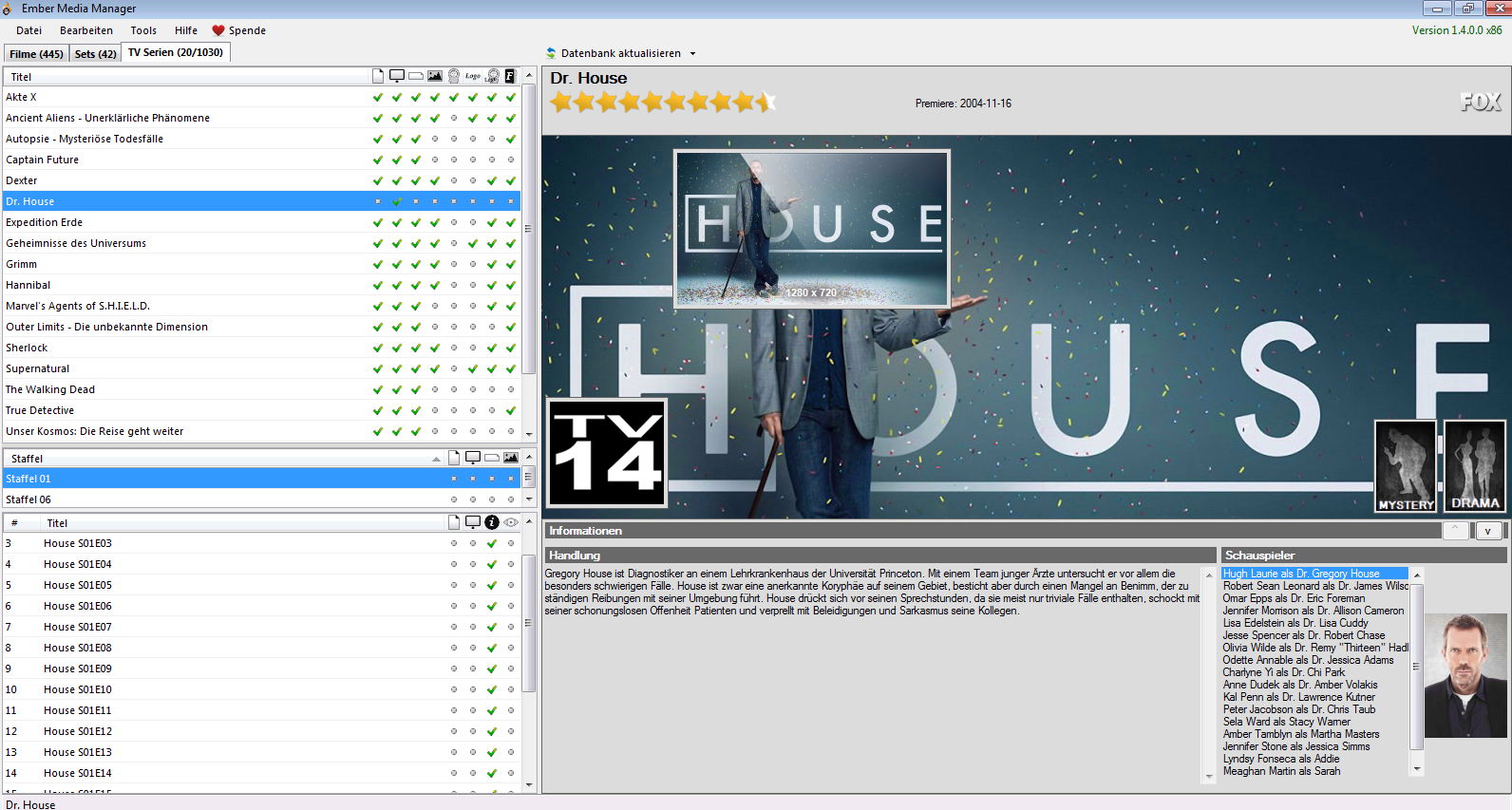
Task: Sort shows by the monitor column icon
Action: pos(397,76)
